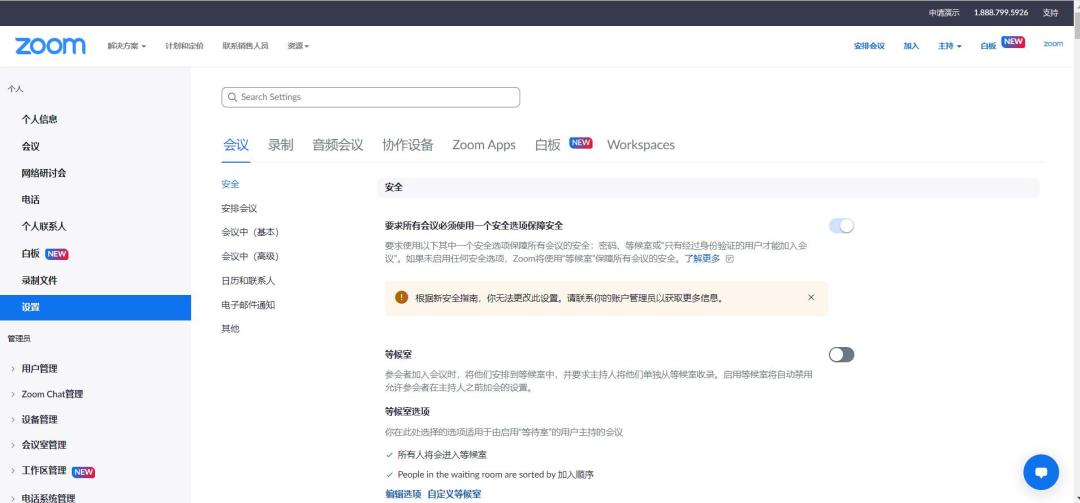The width and height of the screenshot is (1080, 503).
Task: Open 白板 in the left sidebar
Action: (30, 254)
